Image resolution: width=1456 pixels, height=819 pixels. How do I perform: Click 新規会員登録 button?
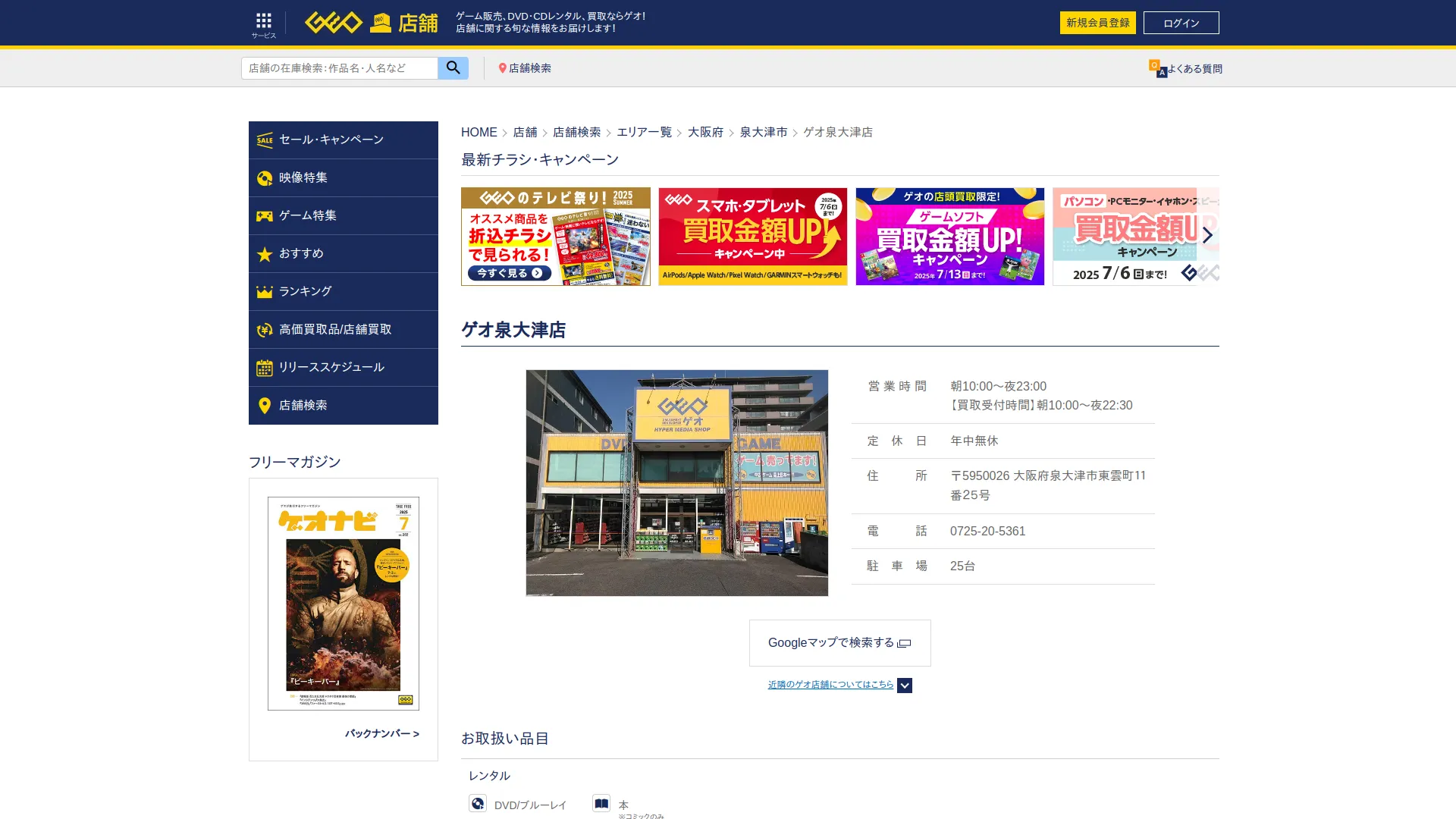1097,23
